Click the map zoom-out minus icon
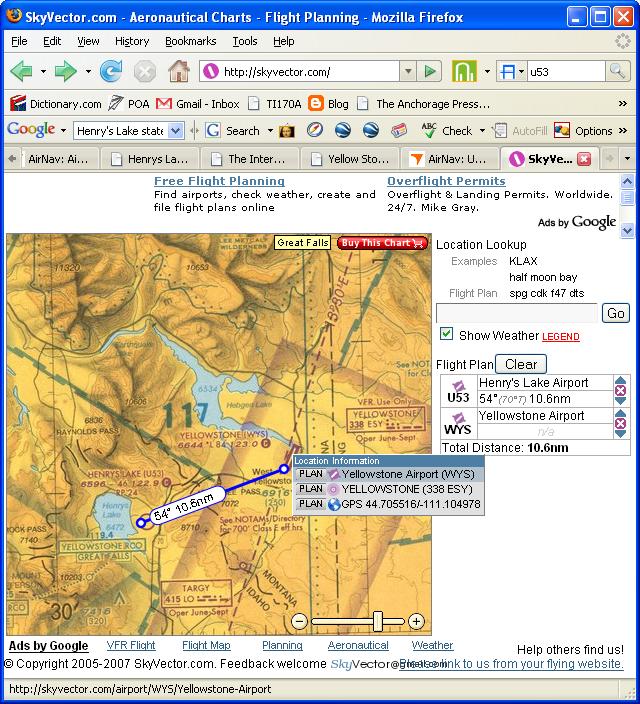Screen dimensions: 640x704 (x=300, y=621)
